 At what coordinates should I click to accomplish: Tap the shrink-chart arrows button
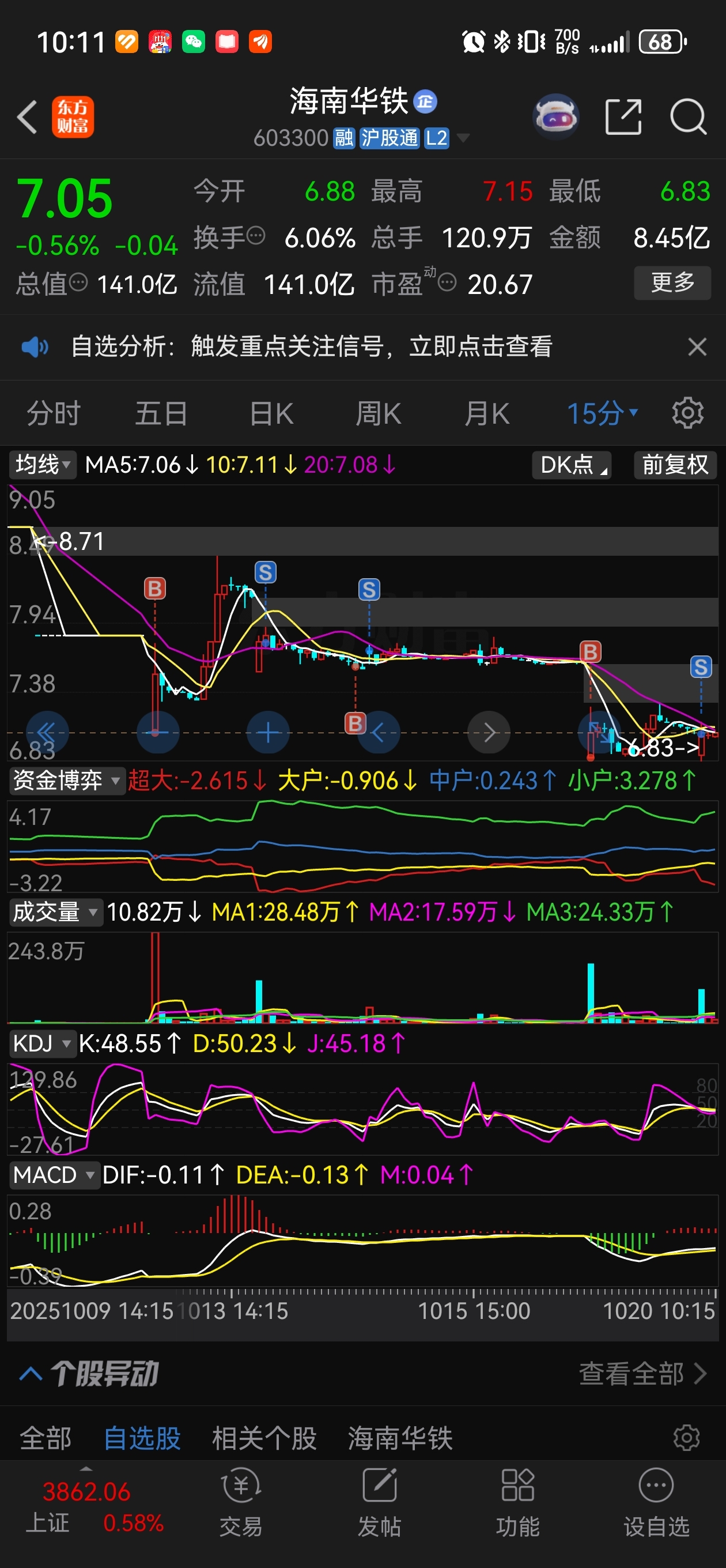[599, 732]
